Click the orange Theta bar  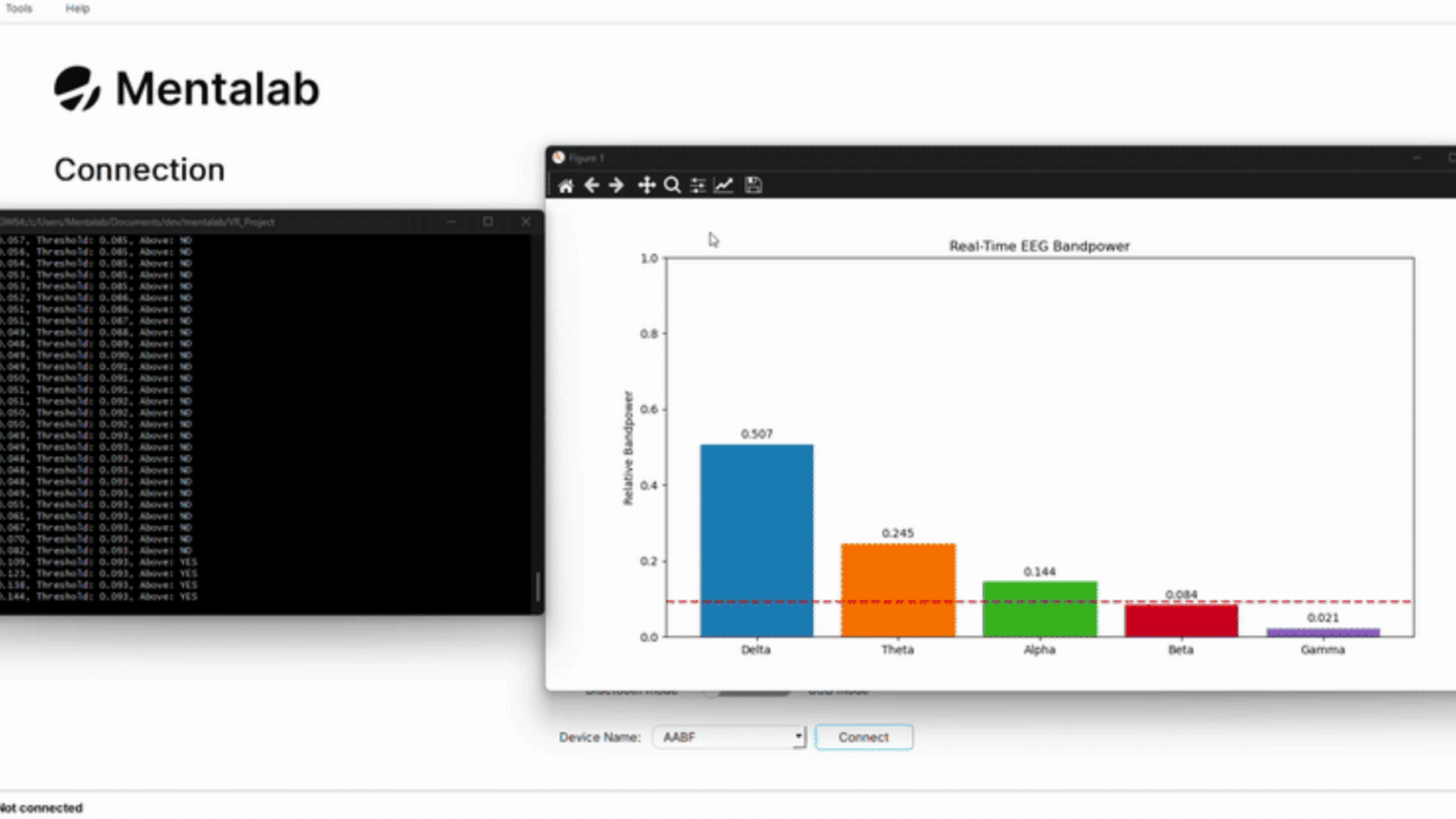898,590
